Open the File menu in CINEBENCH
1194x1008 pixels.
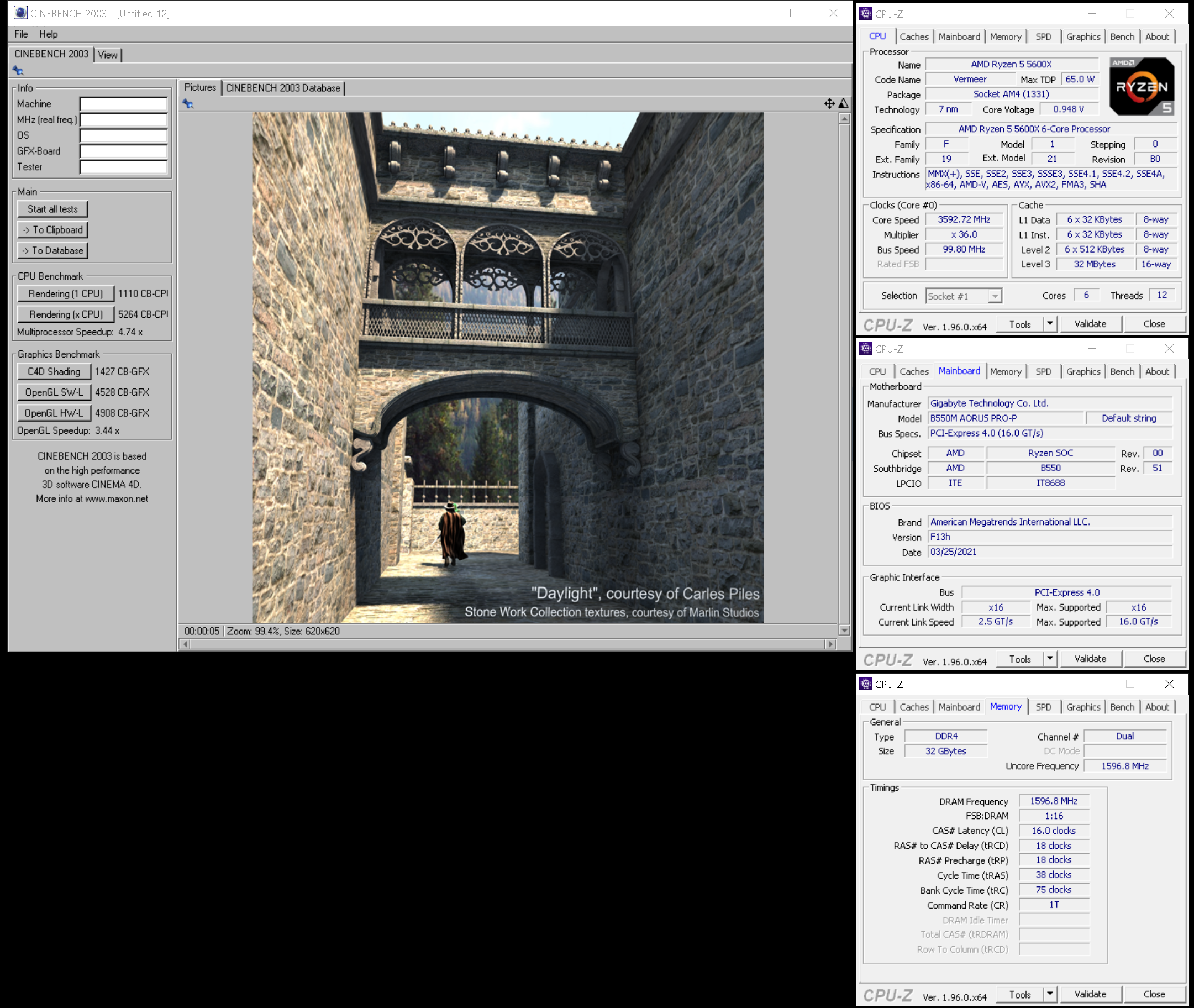[21, 34]
